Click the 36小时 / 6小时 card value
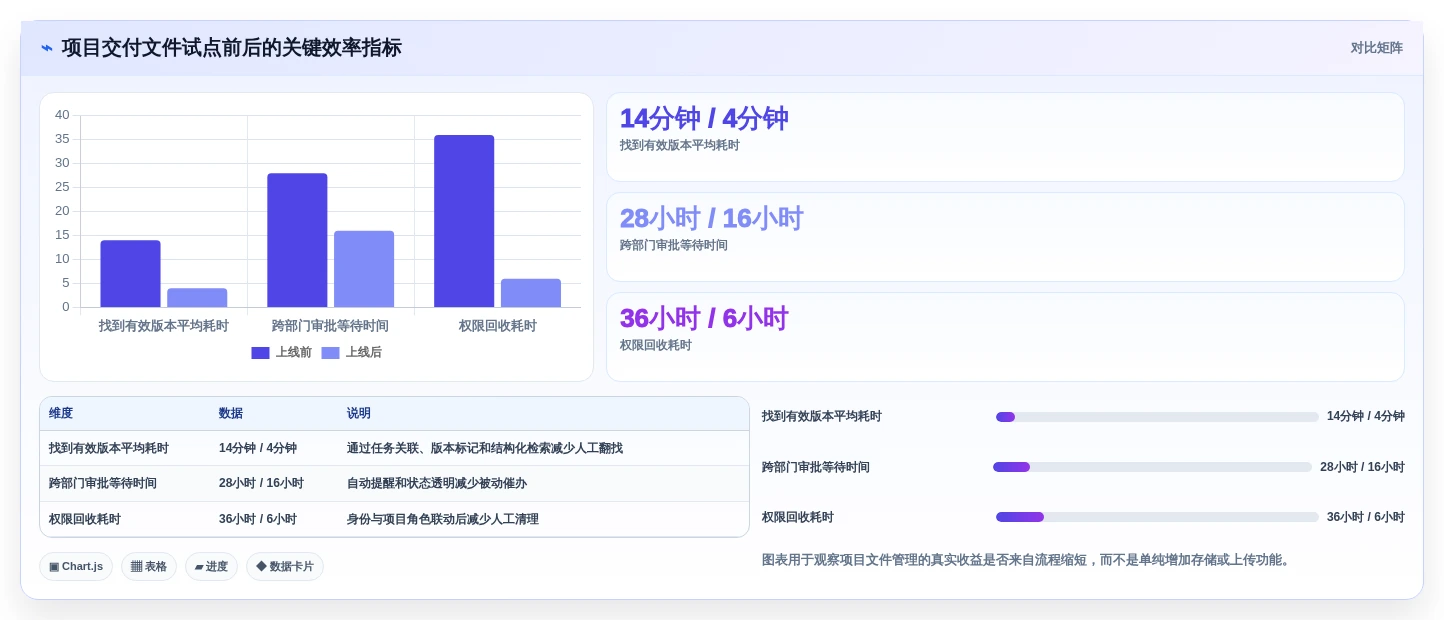This screenshot has width=1444, height=620. tap(704, 319)
